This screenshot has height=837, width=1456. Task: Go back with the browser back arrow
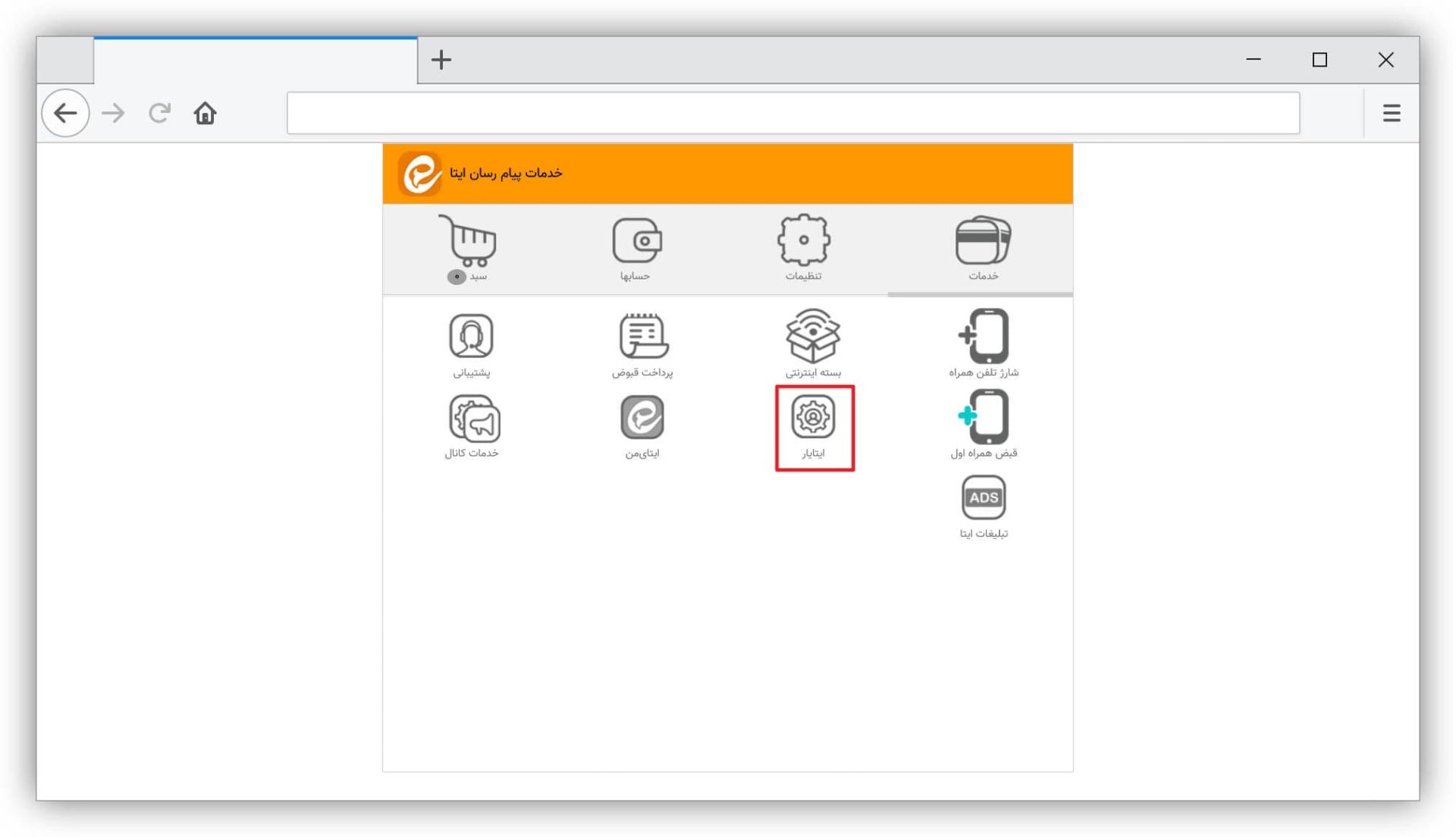[x=66, y=113]
